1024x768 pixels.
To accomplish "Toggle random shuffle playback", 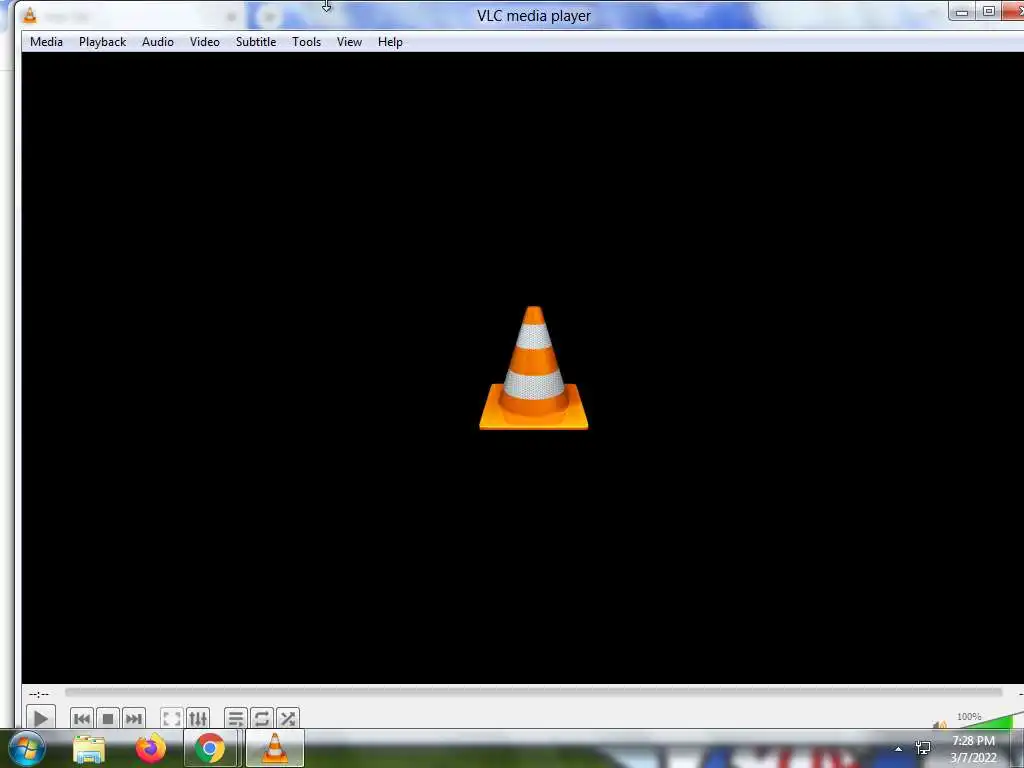I will (288, 718).
